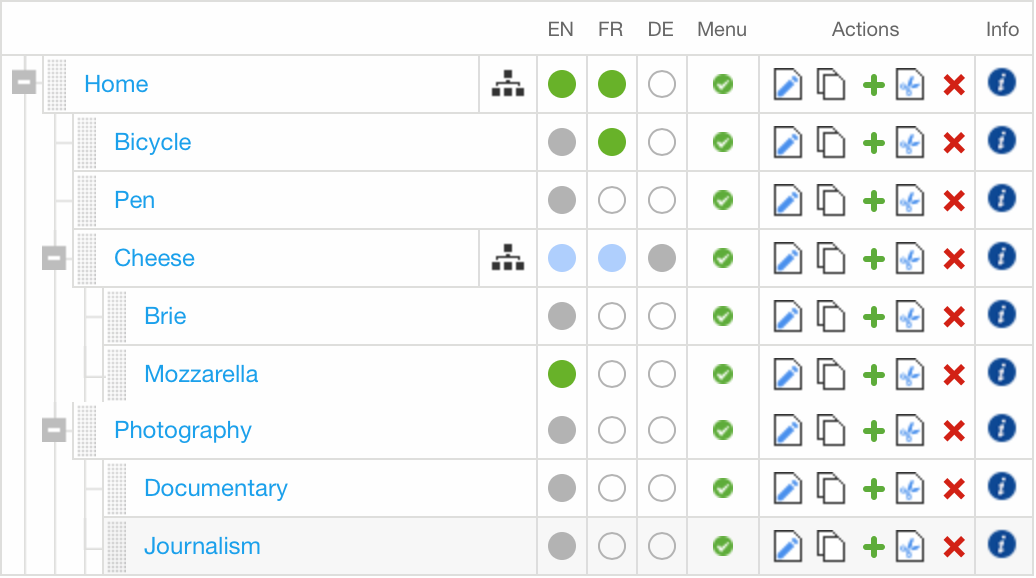Image resolution: width=1036 pixels, height=578 pixels.
Task: Click the sitemap icon in Cheese row
Action: click(x=508, y=259)
